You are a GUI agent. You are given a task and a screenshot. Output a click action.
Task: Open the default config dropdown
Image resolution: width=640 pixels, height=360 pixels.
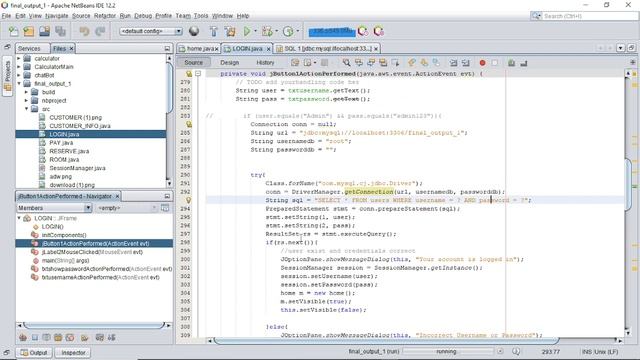tap(151, 31)
